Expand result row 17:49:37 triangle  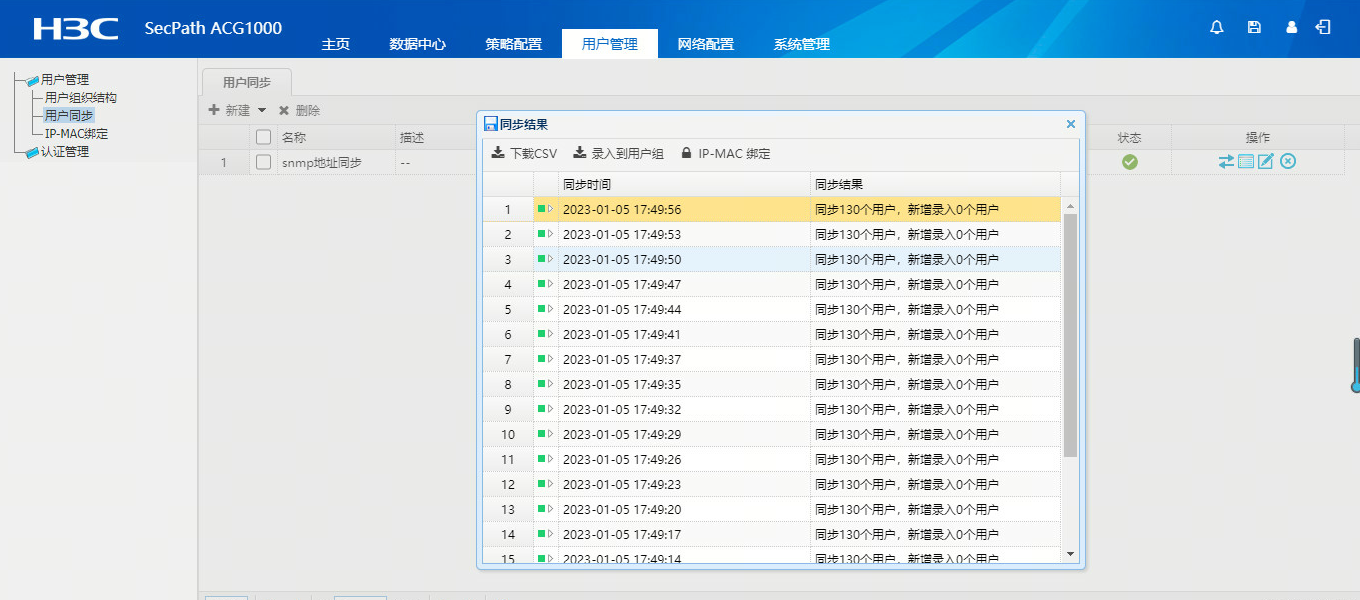pos(550,359)
